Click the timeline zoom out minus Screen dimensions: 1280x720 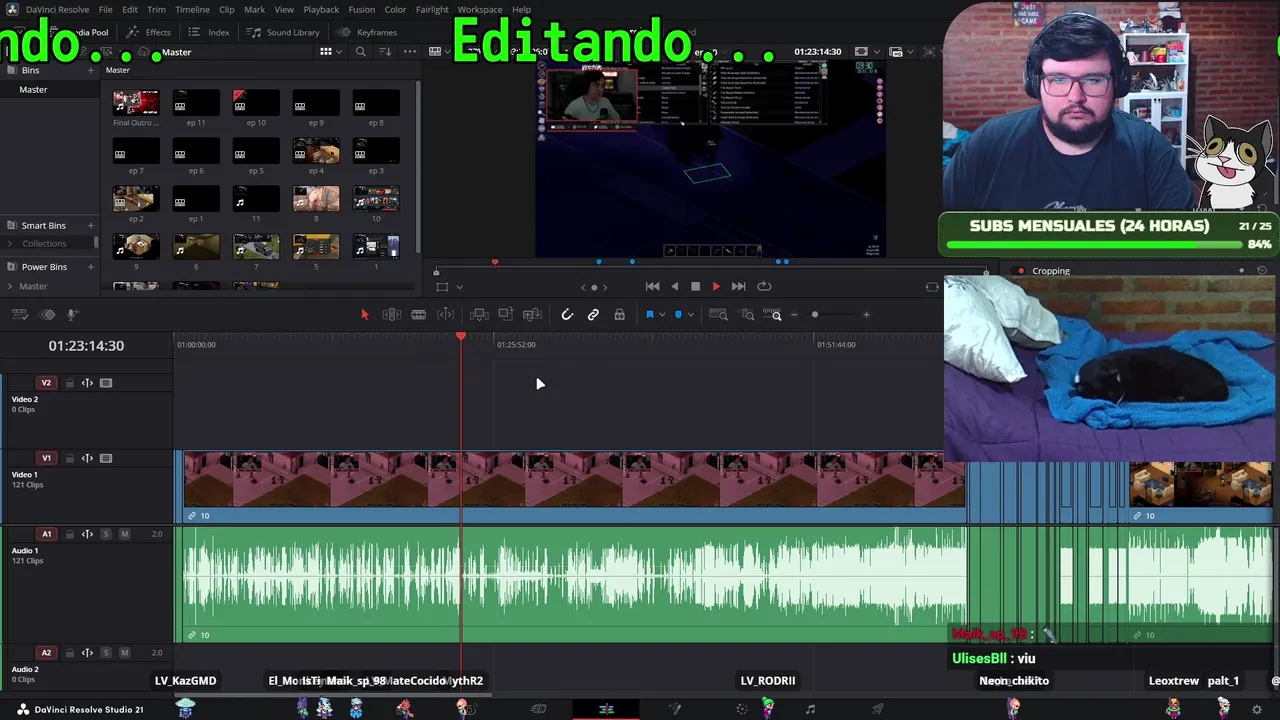coord(795,315)
